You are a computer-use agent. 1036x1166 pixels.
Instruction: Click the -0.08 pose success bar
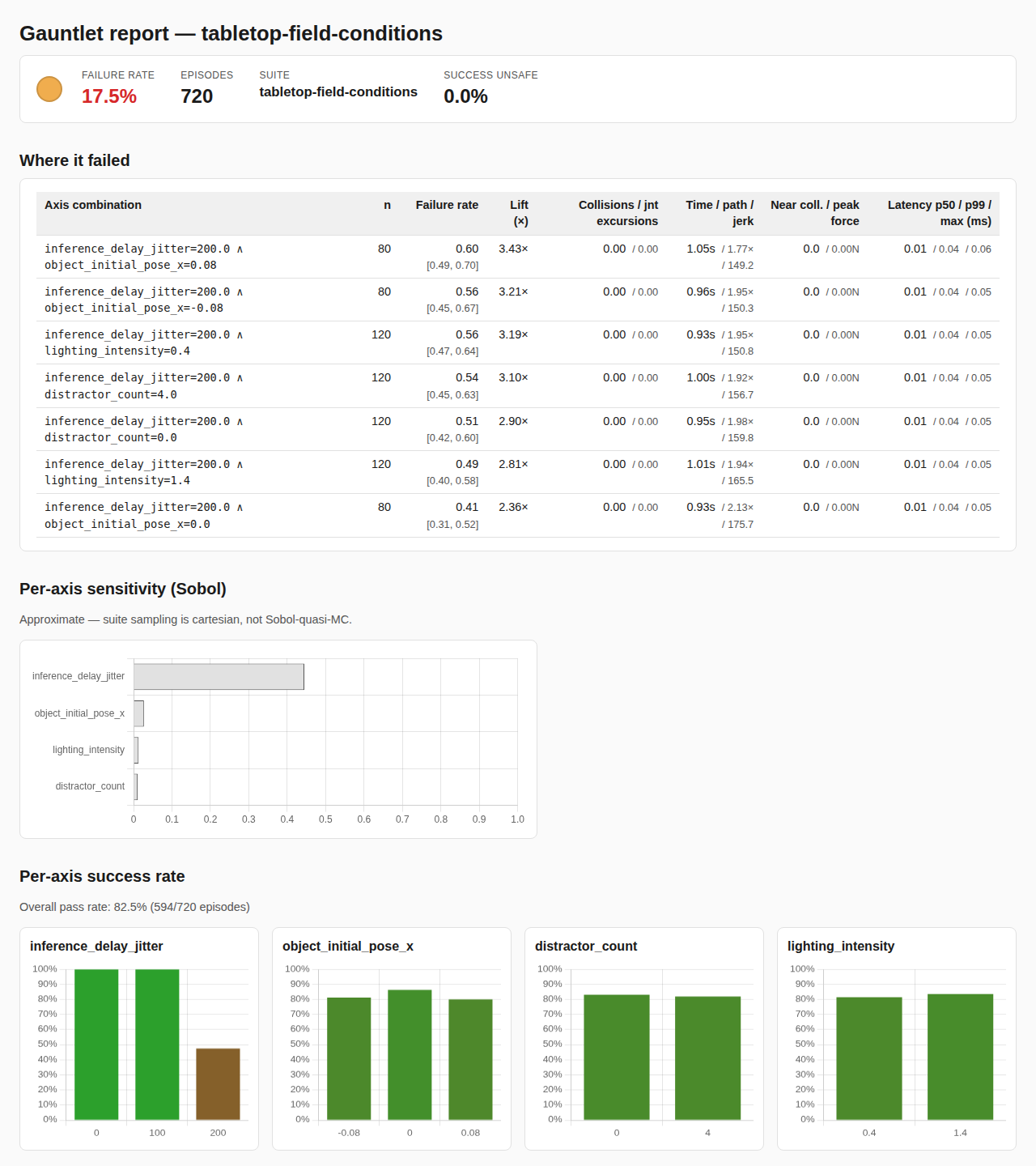click(x=349, y=1059)
